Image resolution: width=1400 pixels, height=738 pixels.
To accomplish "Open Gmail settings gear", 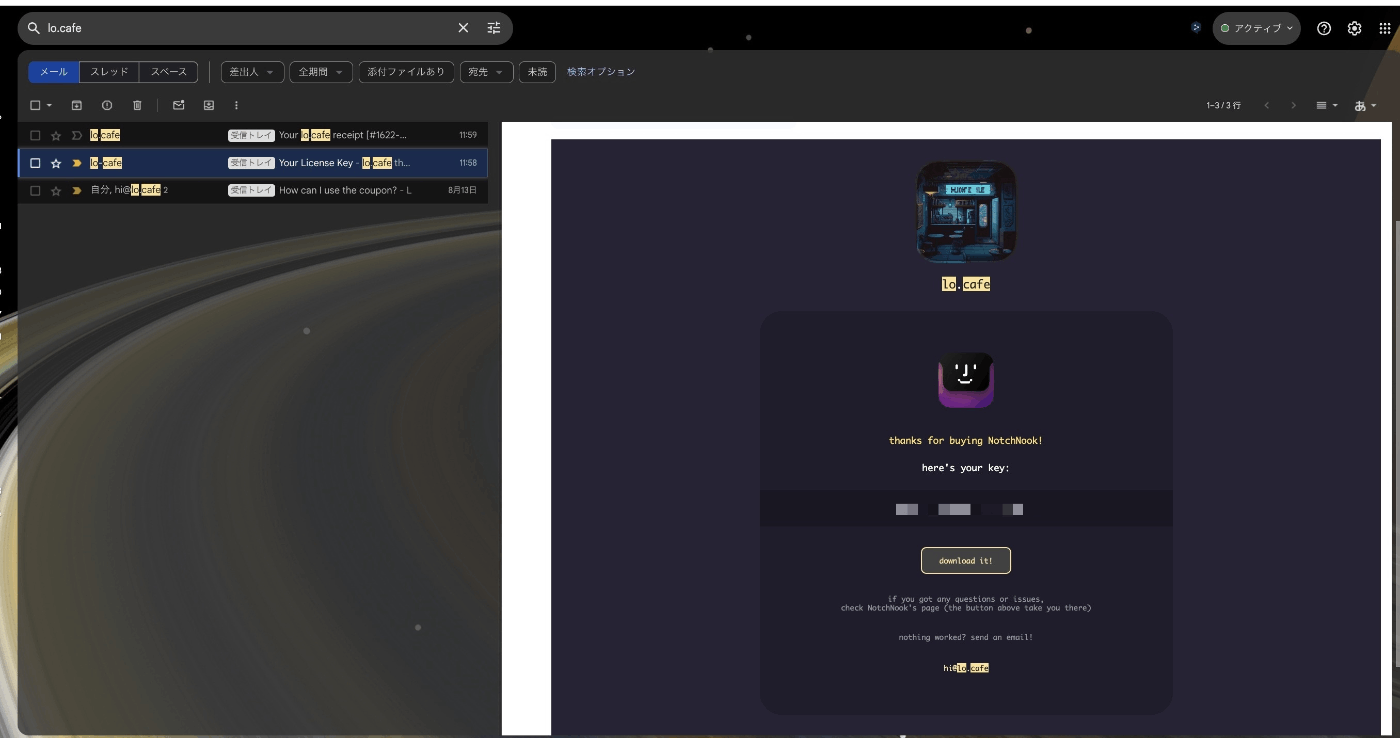I will click(x=1354, y=28).
